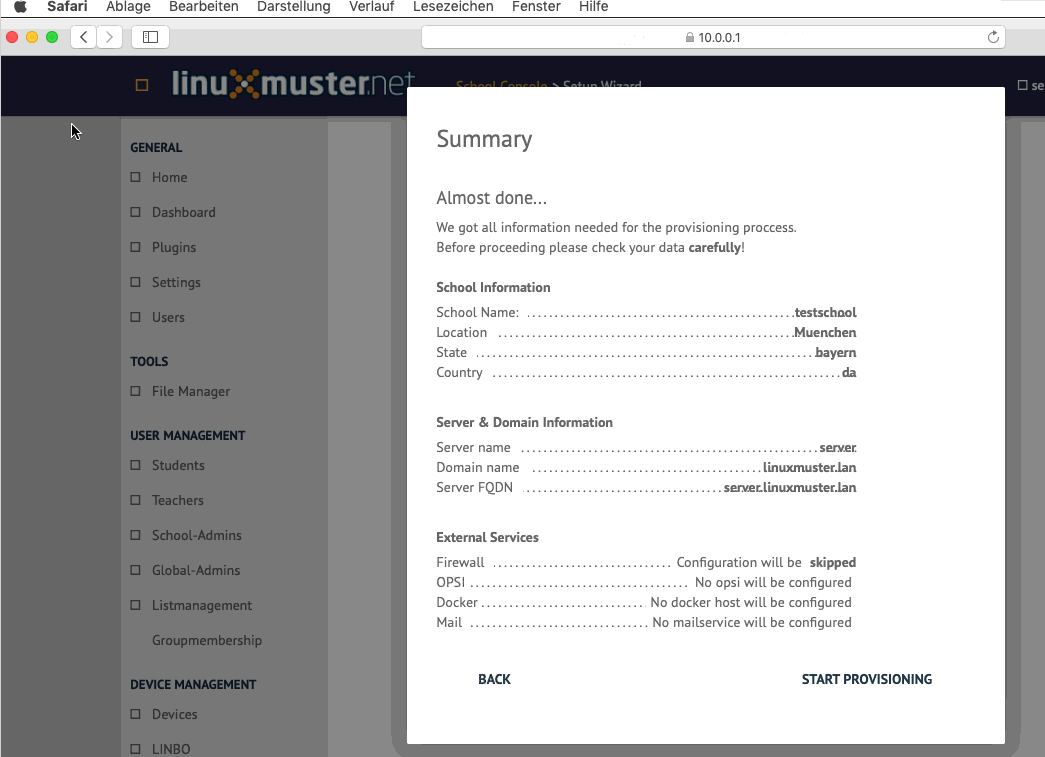Go back using the BACK button
The image size is (1045, 757).
494,679
